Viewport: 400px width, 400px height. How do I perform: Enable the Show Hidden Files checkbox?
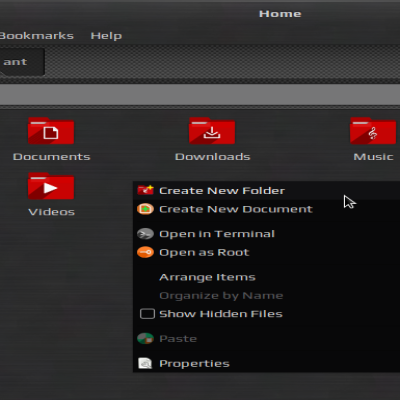click(147, 314)
